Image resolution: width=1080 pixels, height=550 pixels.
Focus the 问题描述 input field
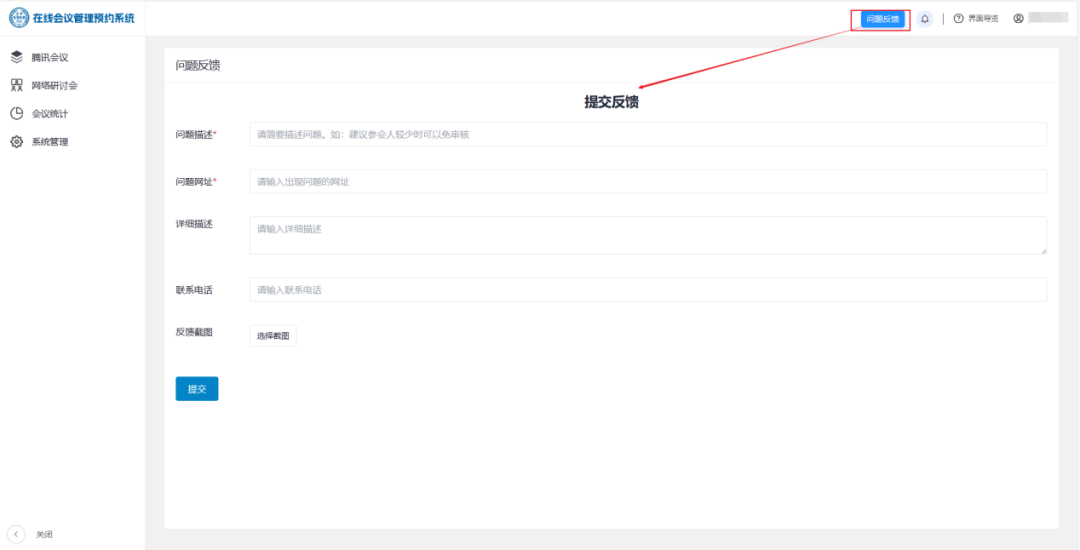(x=647, y=134)
